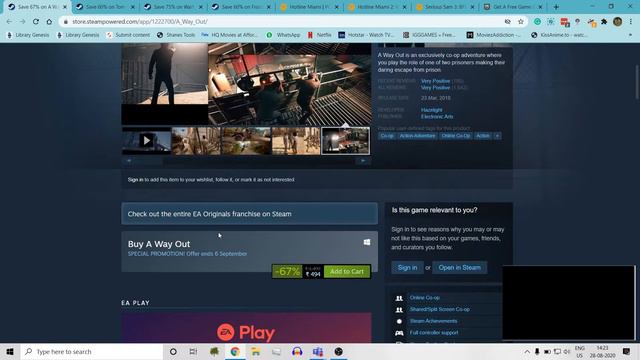The height and width of the screenshot is (360, 640).
Task: Show more bookmarks overflow chevron
Action: pos(631,35)
